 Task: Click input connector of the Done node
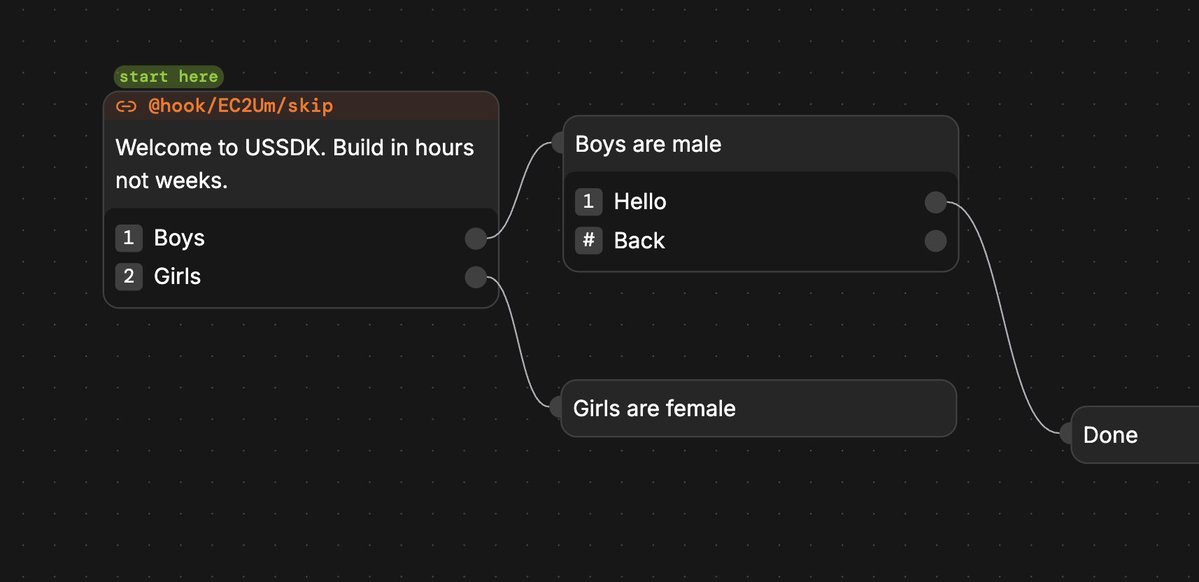coord(1067,433)
